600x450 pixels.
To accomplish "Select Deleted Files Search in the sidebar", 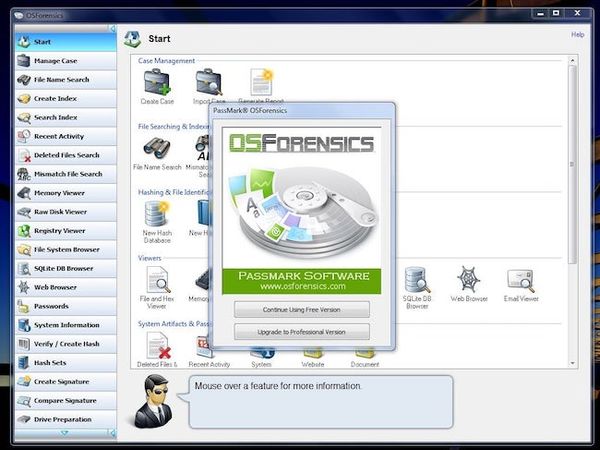I will tap(66, 155).
